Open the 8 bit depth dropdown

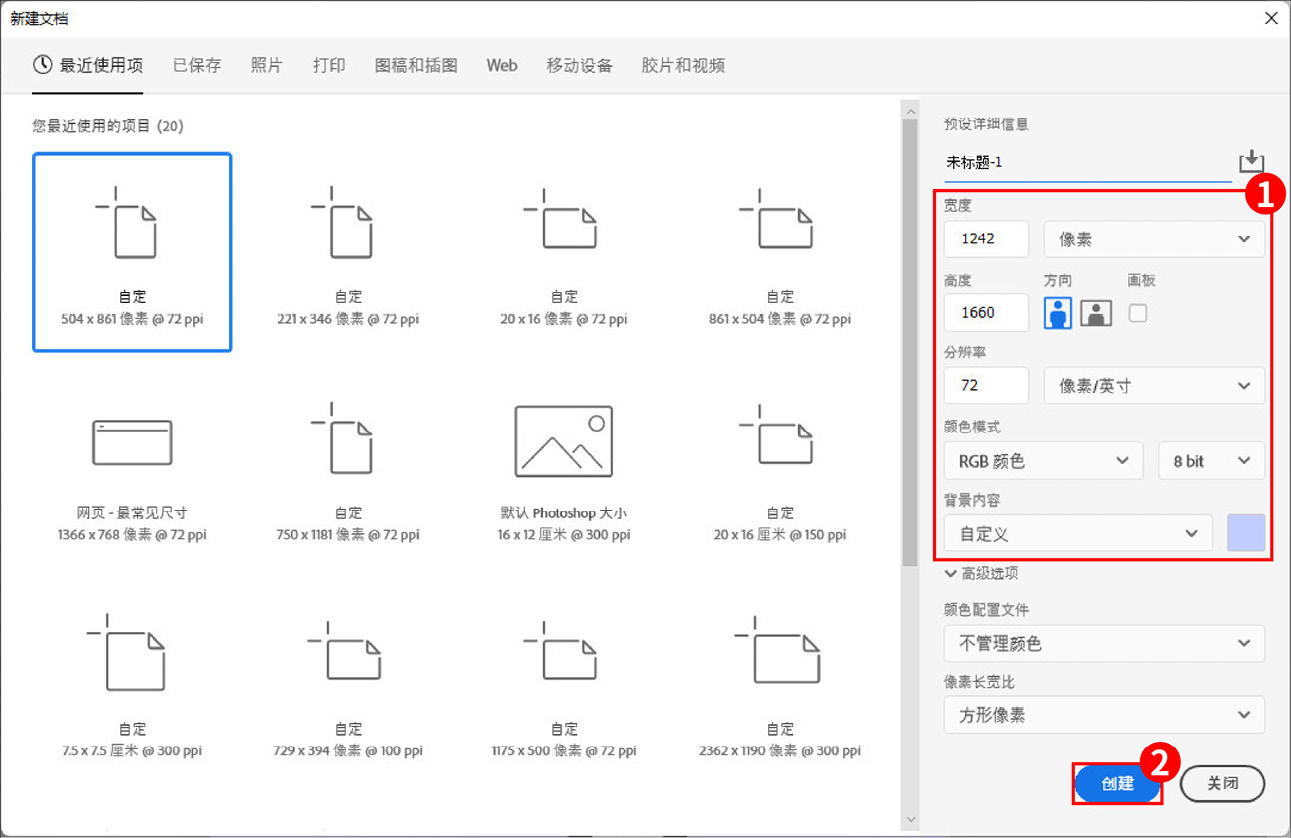click(x=1211, y=461)
